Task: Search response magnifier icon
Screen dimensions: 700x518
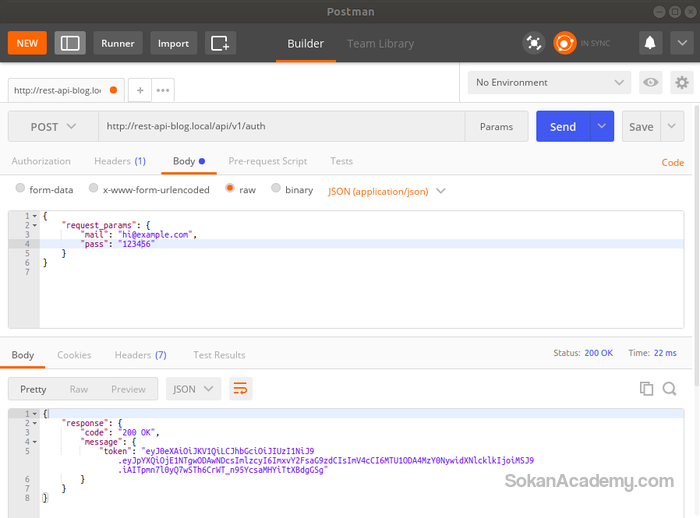Action: (669, 388)
